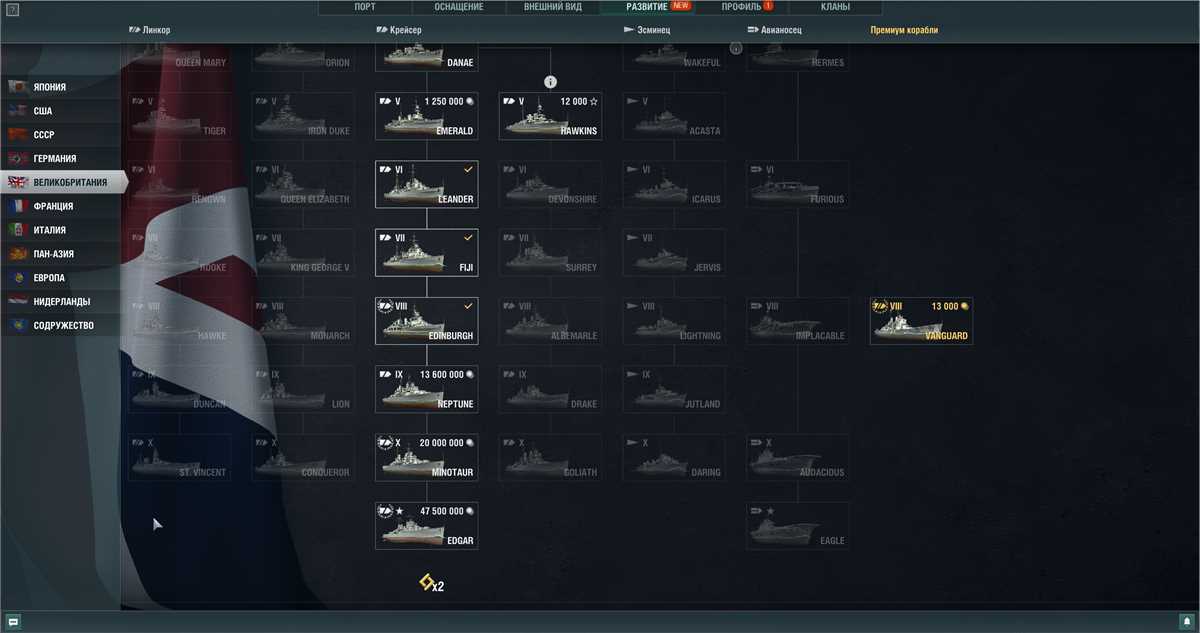1200x633 pixels.
Task: Select Великобритания nation
Action: pos(64,182)
